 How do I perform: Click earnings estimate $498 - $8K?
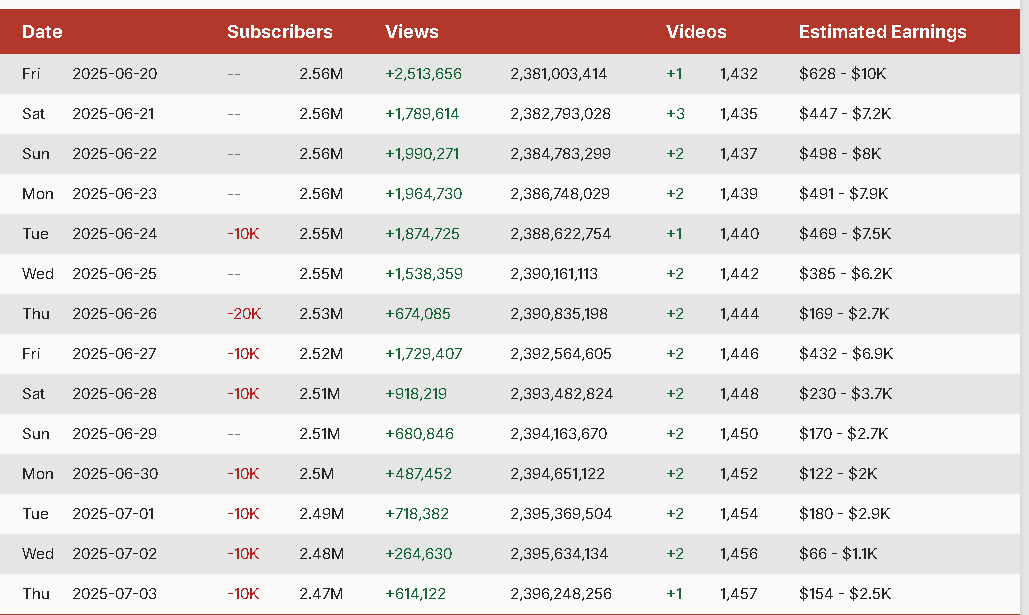[840, 154]
